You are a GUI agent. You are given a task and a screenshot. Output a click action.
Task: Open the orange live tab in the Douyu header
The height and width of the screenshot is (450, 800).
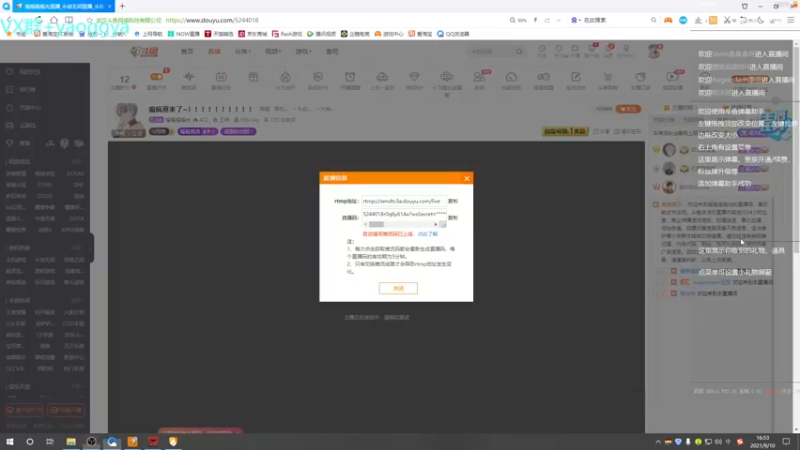[x=214, y=52]
